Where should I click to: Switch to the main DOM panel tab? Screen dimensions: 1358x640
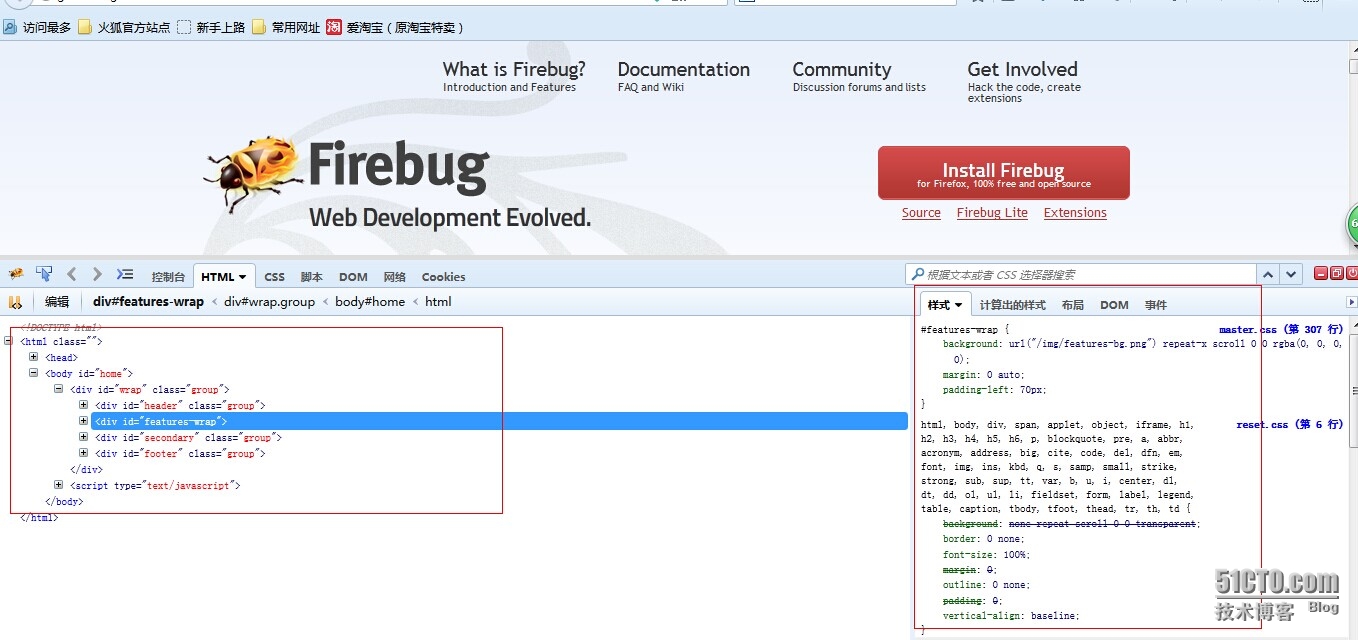(353, 277)
